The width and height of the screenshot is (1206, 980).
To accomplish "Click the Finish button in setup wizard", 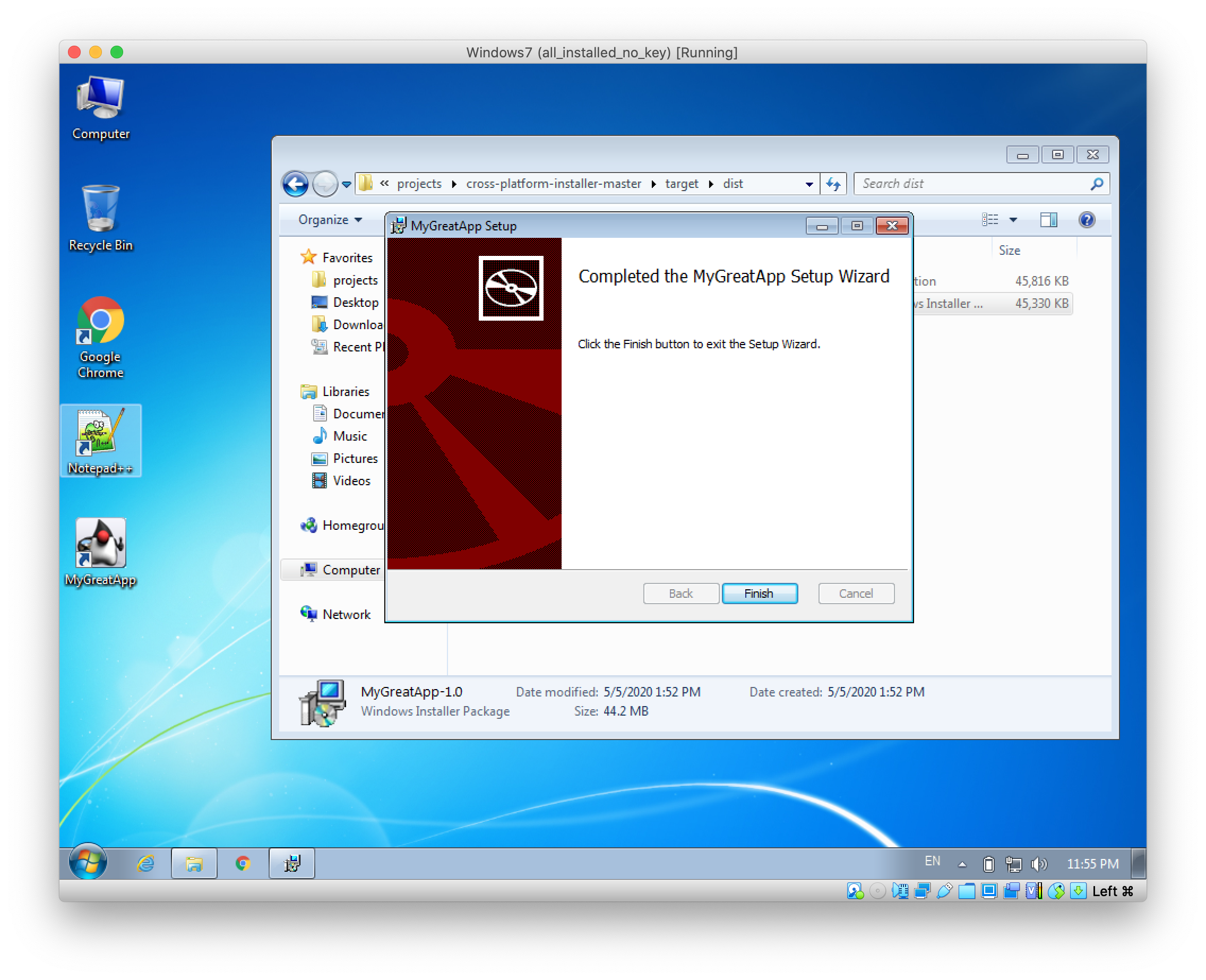I will 759,594.
